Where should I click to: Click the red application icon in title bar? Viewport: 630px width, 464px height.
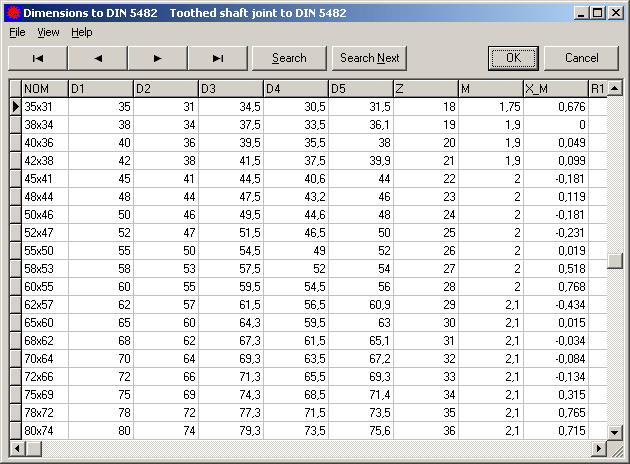coord(11,13)
